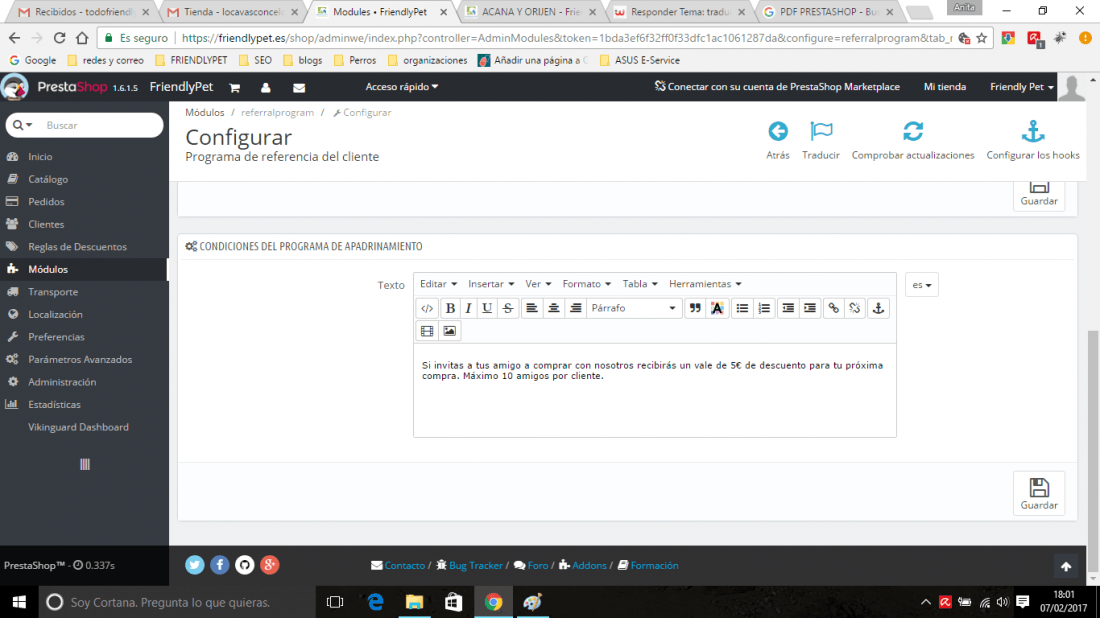Toggle underline formatting

[x=487, y=308]
